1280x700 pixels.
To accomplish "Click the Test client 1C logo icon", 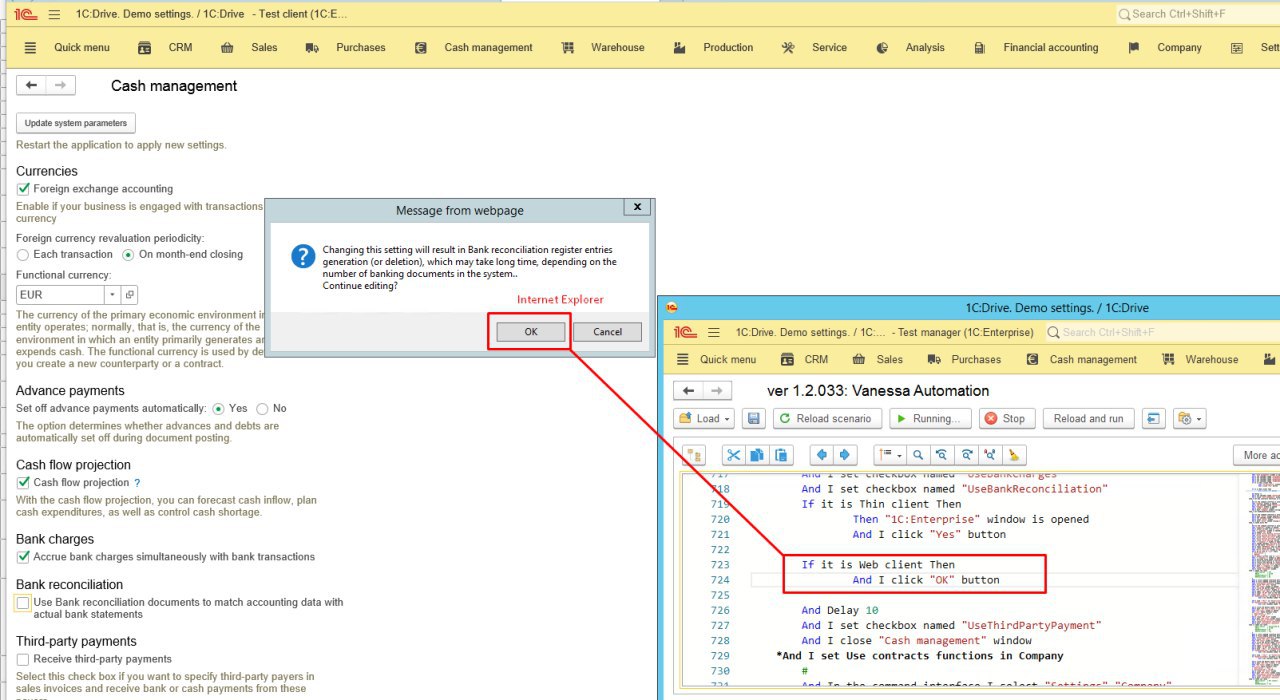I will (x=25, y=14).
